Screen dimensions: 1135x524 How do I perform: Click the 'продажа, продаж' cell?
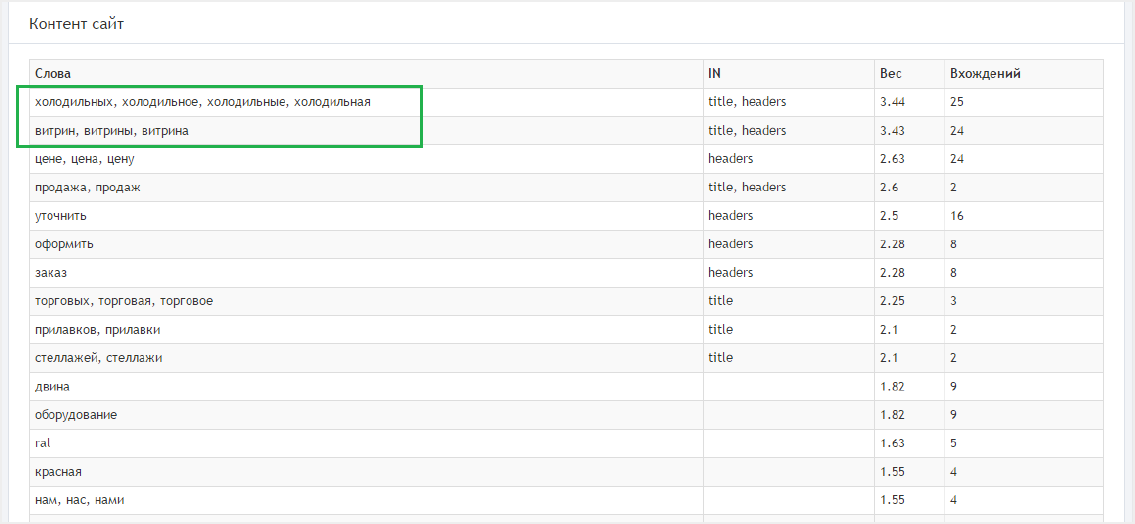(x=366, y=187)
